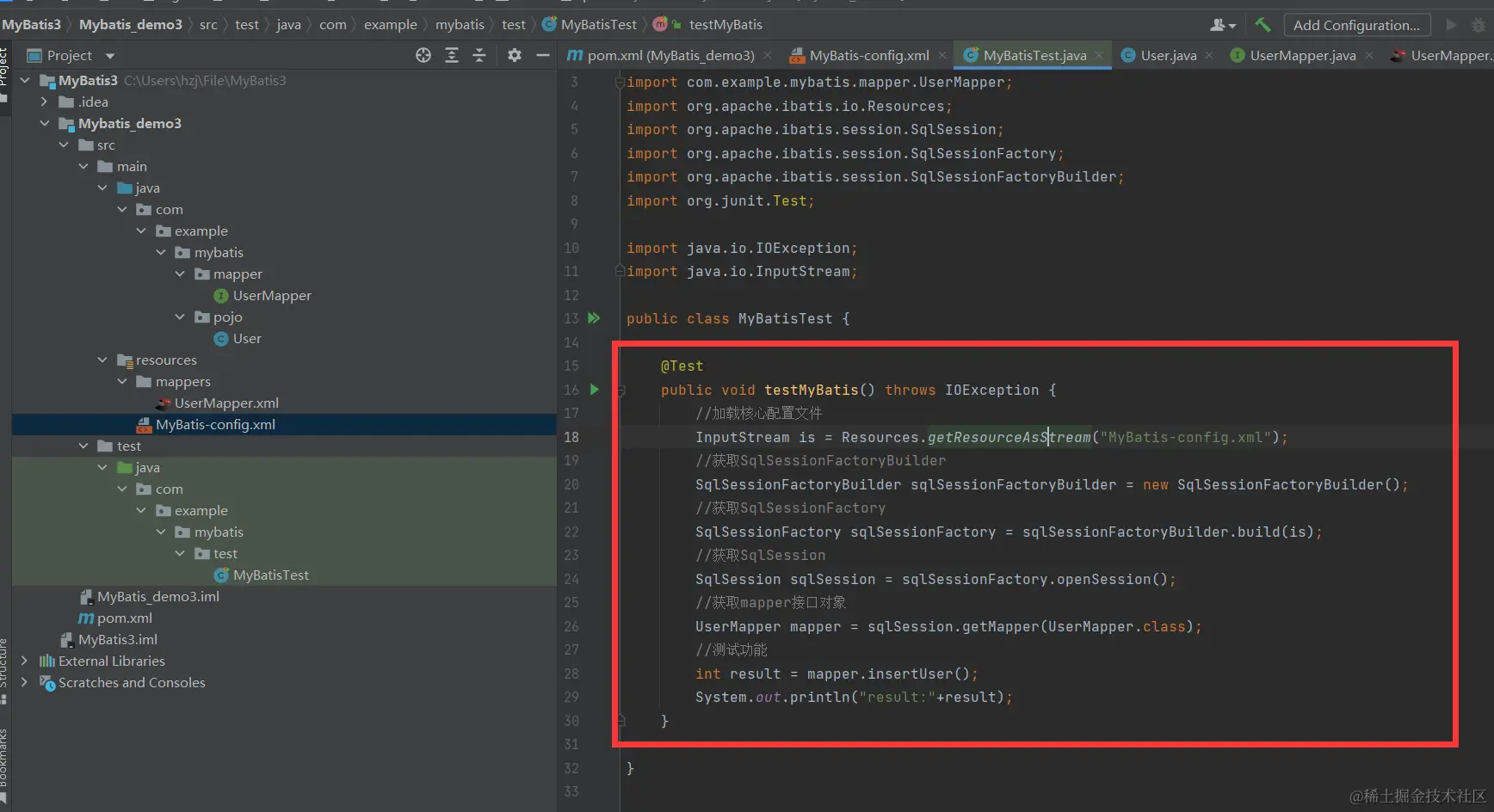Image resolution: width=1494 pixels, height=812 pixels.
Task: Run testMyBatis method from gutter arrow
Action: (x=594, y=390)
